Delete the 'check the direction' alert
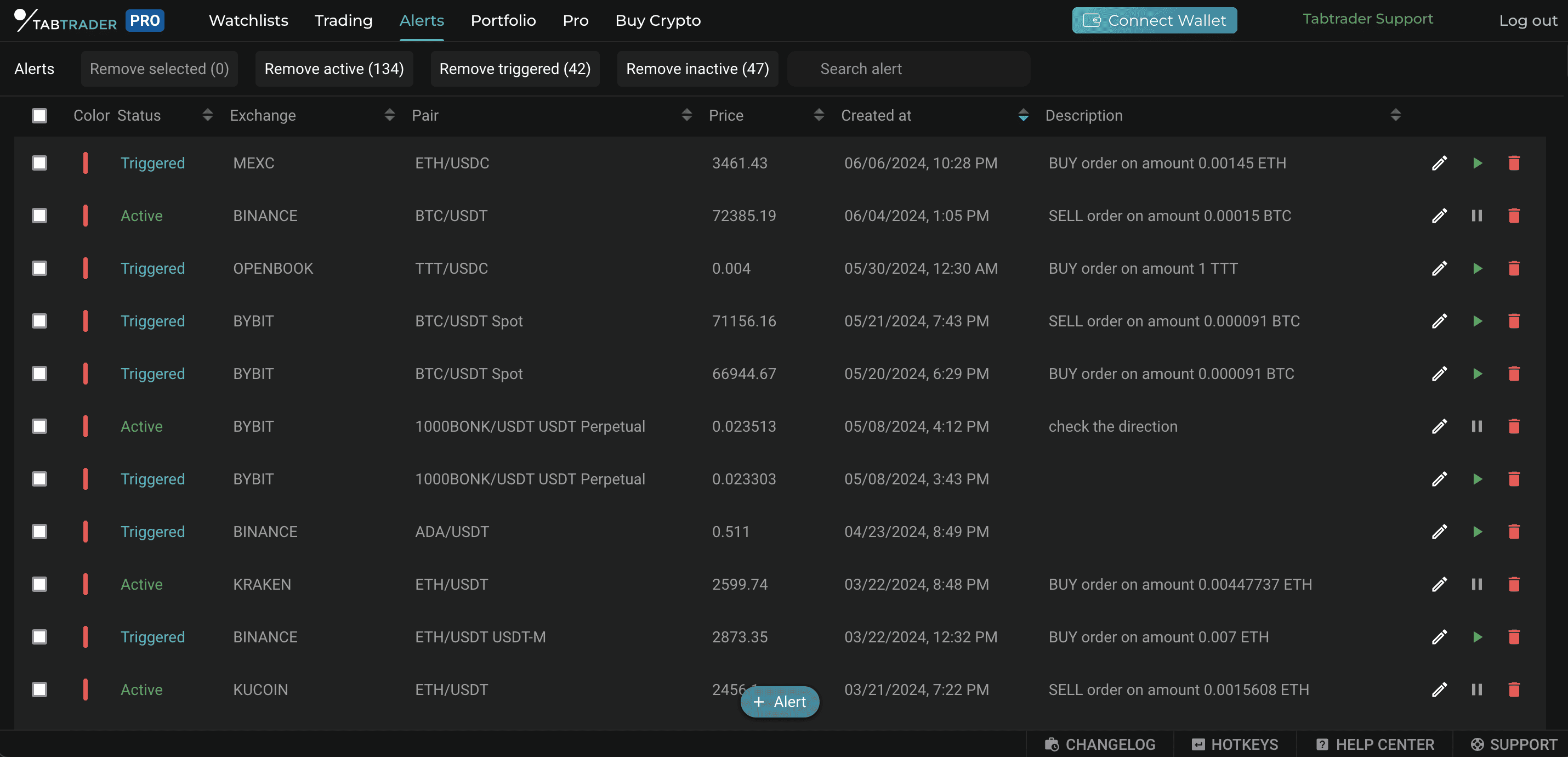Image resolution: width=1568 pixels, height=757 pixels. pos(1514,426)
